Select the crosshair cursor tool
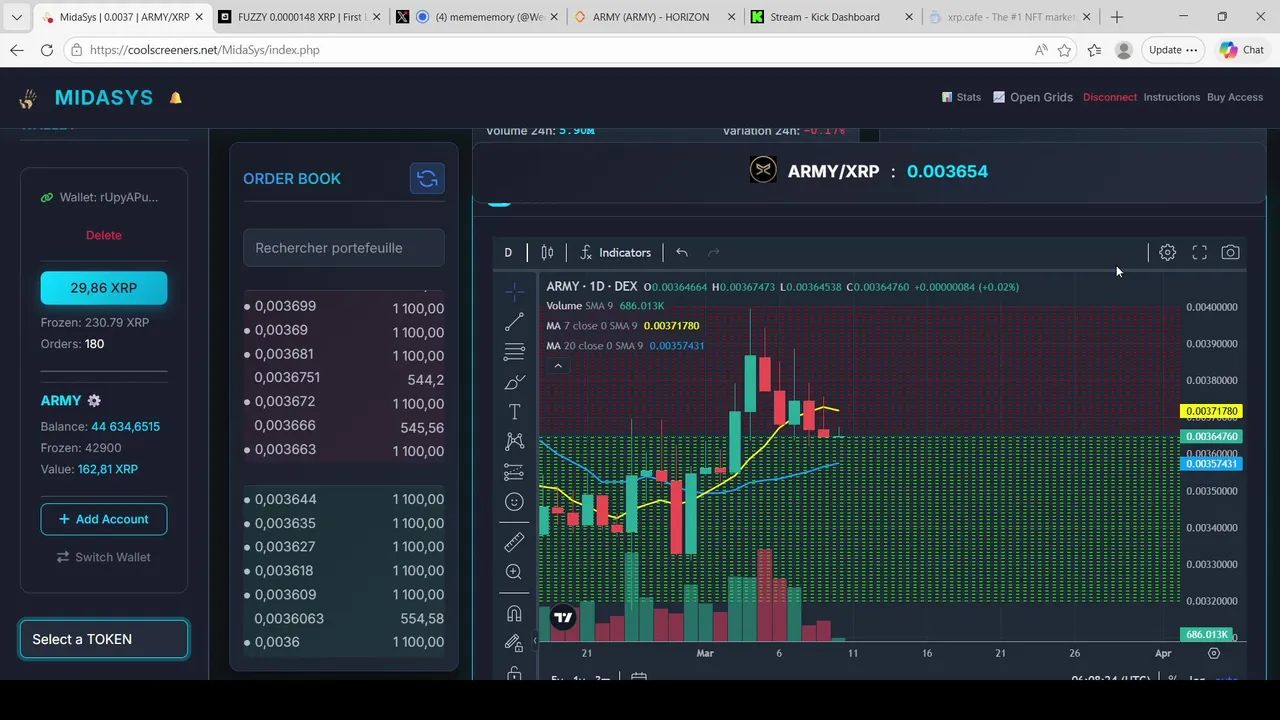Viewport: 1280px width, 720px height. point(514,292)
